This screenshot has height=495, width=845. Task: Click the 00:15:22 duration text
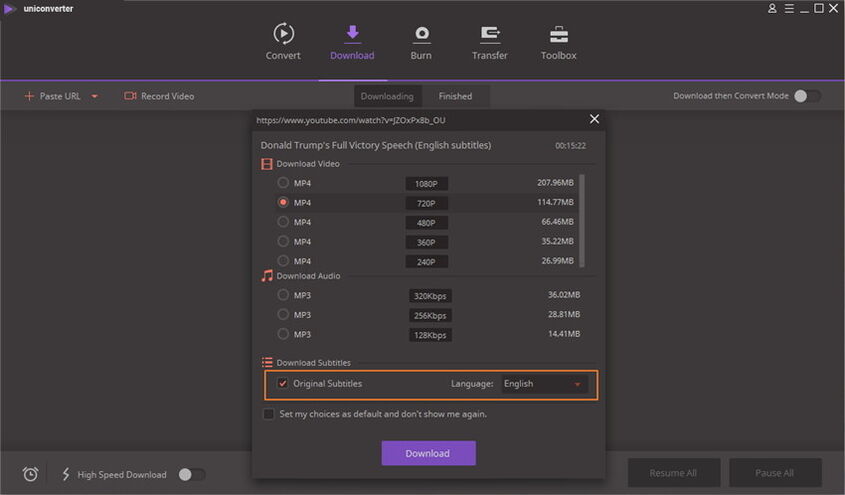[570, 145]
